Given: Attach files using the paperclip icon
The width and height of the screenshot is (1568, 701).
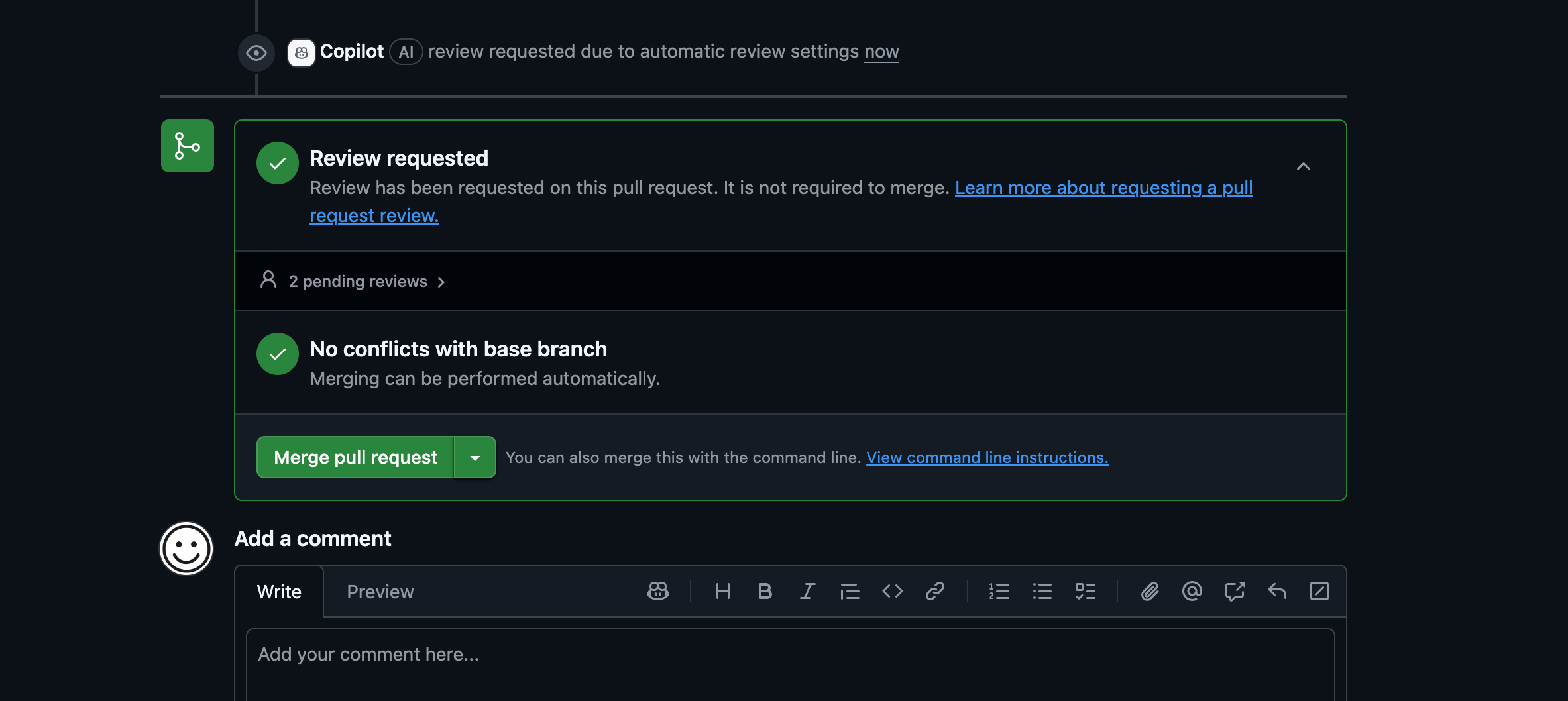Looking at the screenshot, I should point(1150,591).
